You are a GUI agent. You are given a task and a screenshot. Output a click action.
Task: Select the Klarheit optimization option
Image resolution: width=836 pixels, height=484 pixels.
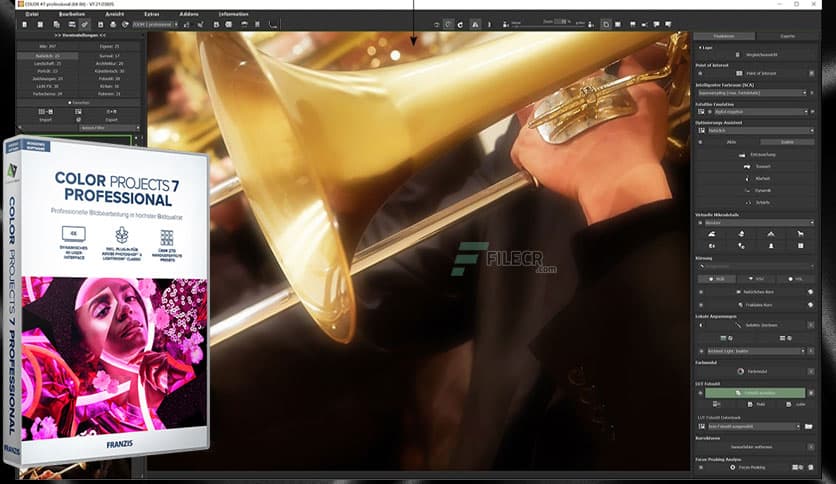click(x=758, y=179)
